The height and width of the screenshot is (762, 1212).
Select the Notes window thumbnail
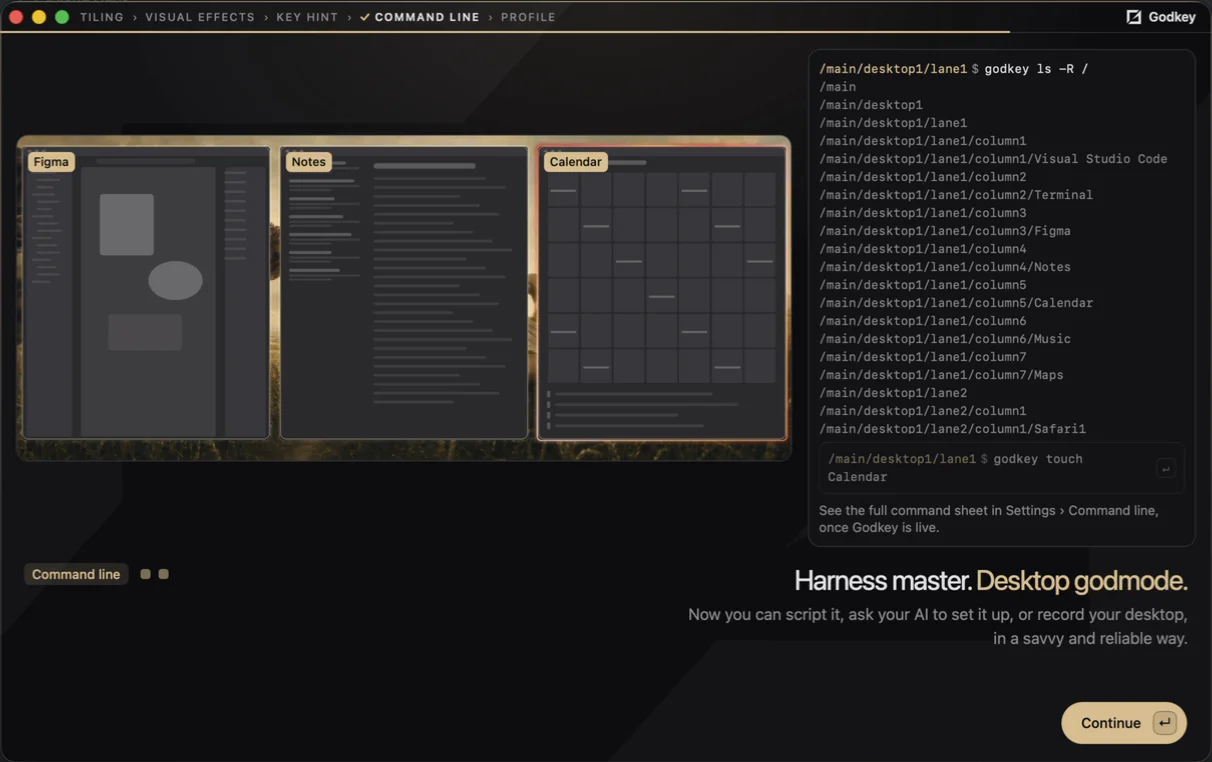(x=404, y=293)
